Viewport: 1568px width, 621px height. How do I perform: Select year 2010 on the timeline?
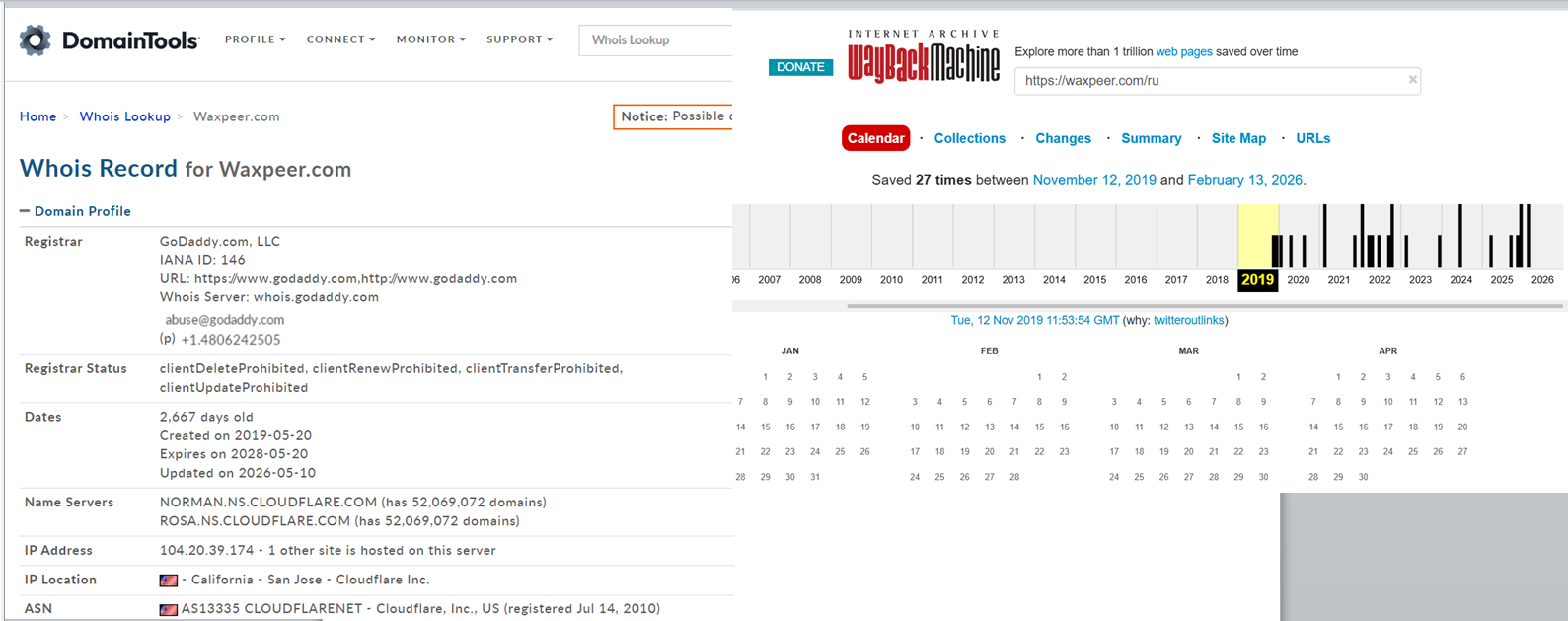tap(891, 280)
